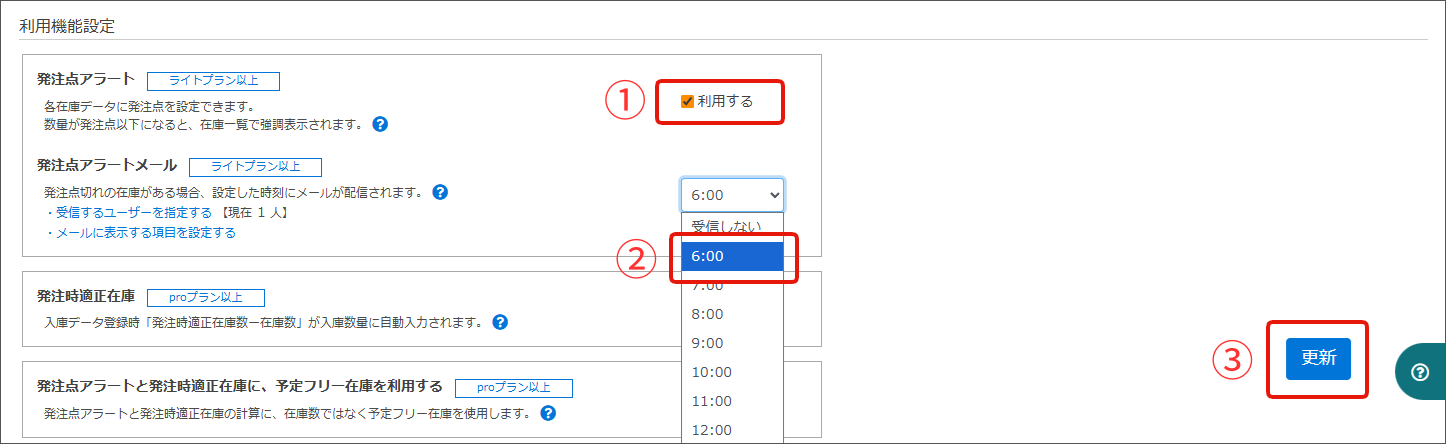Toggle the 利用する checkbox
Screen dimensions: 1446x444
tap(687, 101)
